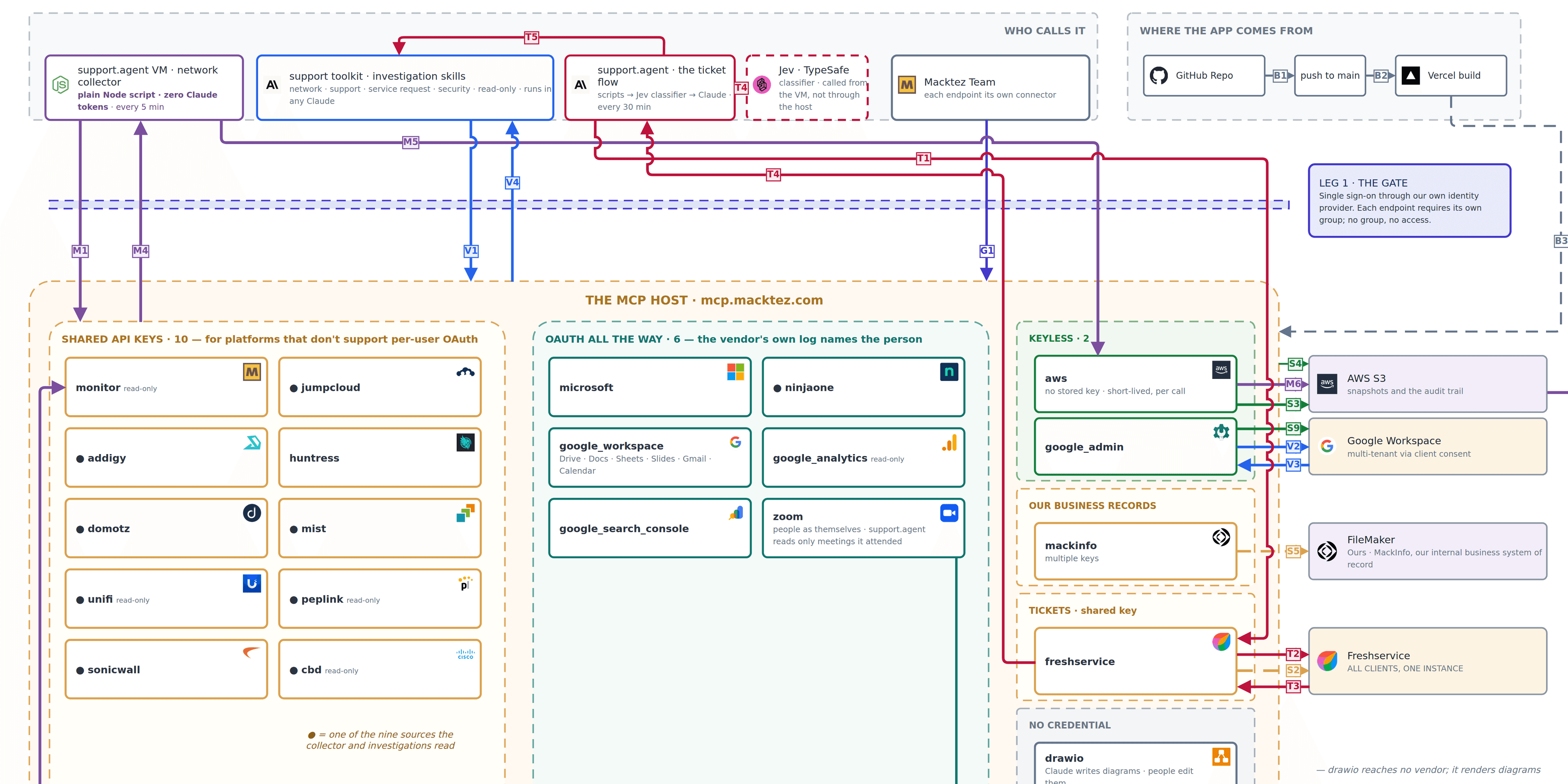1568x784 pixels.
Task: Click the Google G icon in google_workspace card
Action: coord(735,443)
